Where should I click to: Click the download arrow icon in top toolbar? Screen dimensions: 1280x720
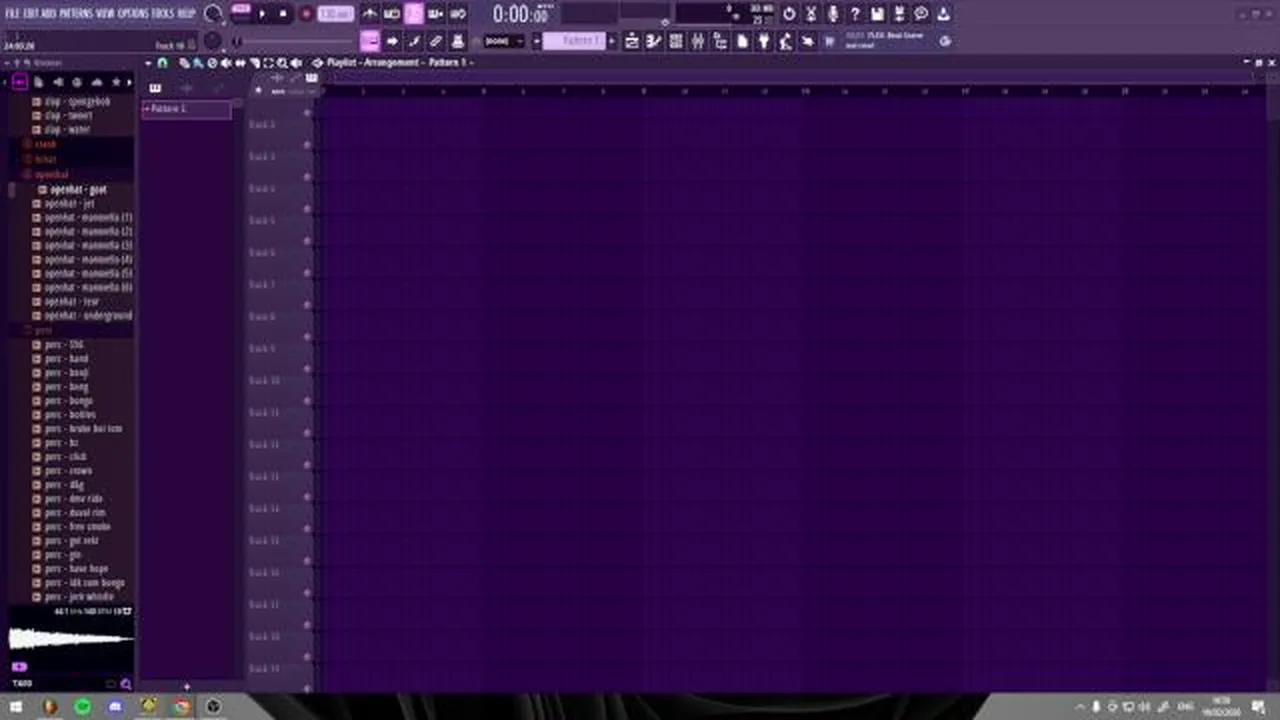click(x=943, y=14)
